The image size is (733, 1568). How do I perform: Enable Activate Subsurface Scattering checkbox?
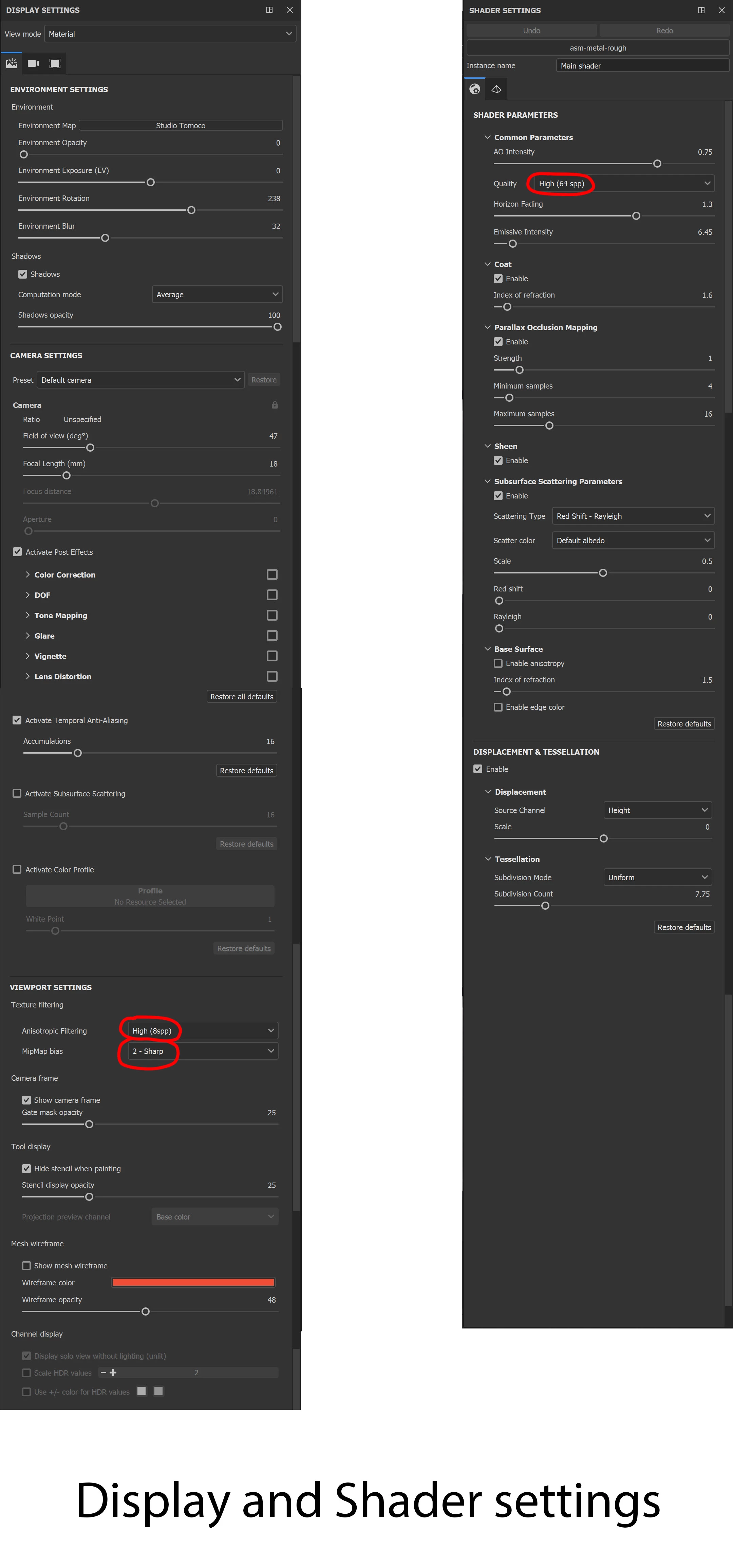tap(17, 794)
